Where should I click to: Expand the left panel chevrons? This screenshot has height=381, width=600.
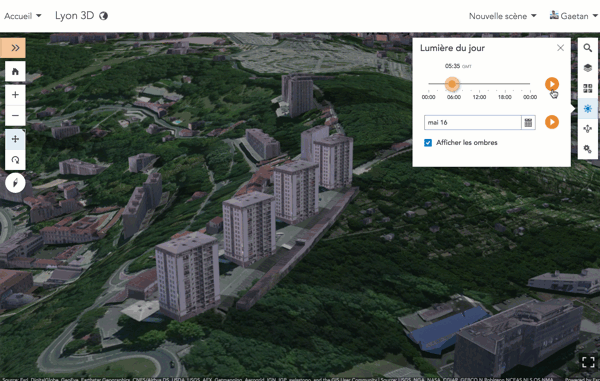pos(13,48)
